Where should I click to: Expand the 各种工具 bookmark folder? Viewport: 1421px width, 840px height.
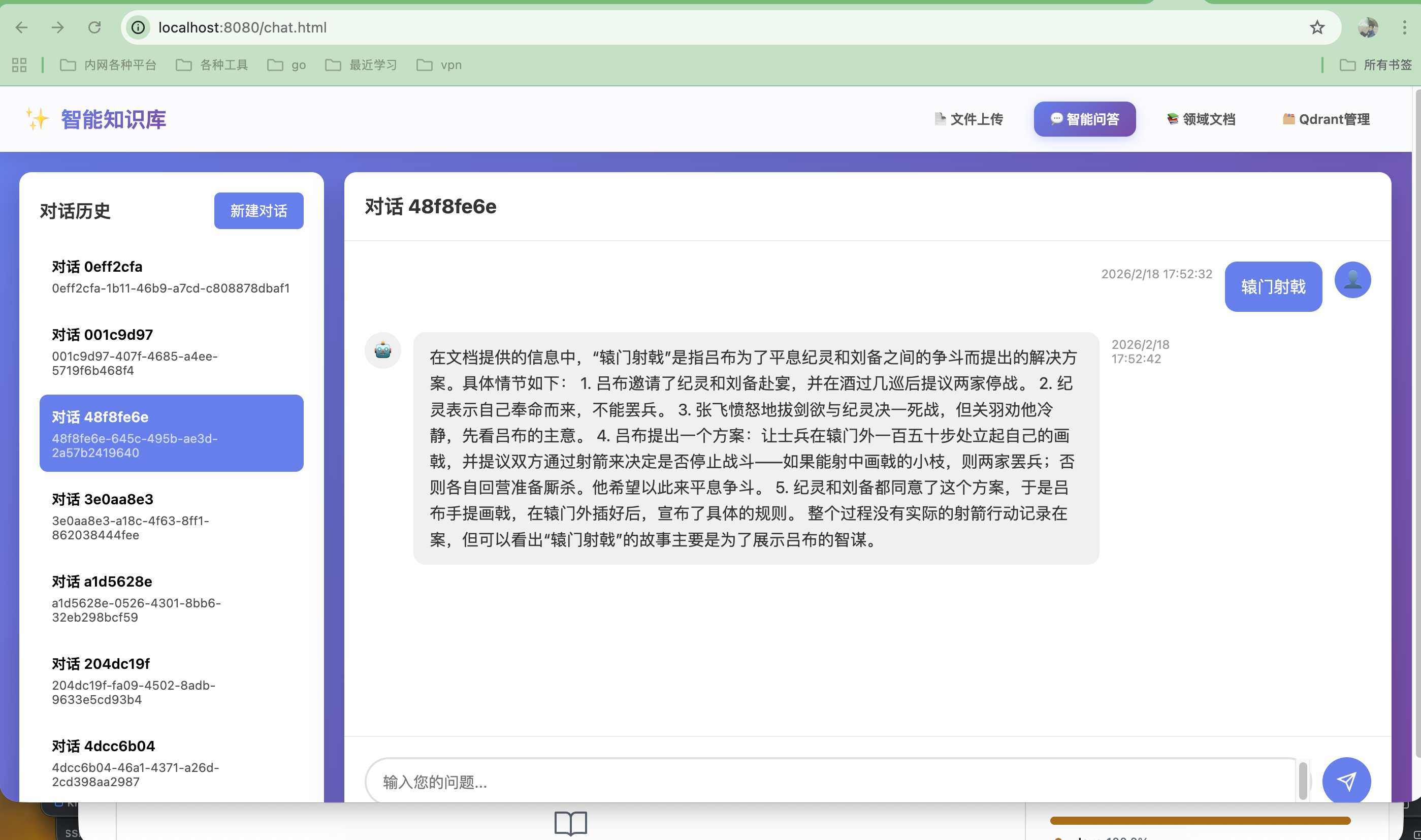point(212,65)
